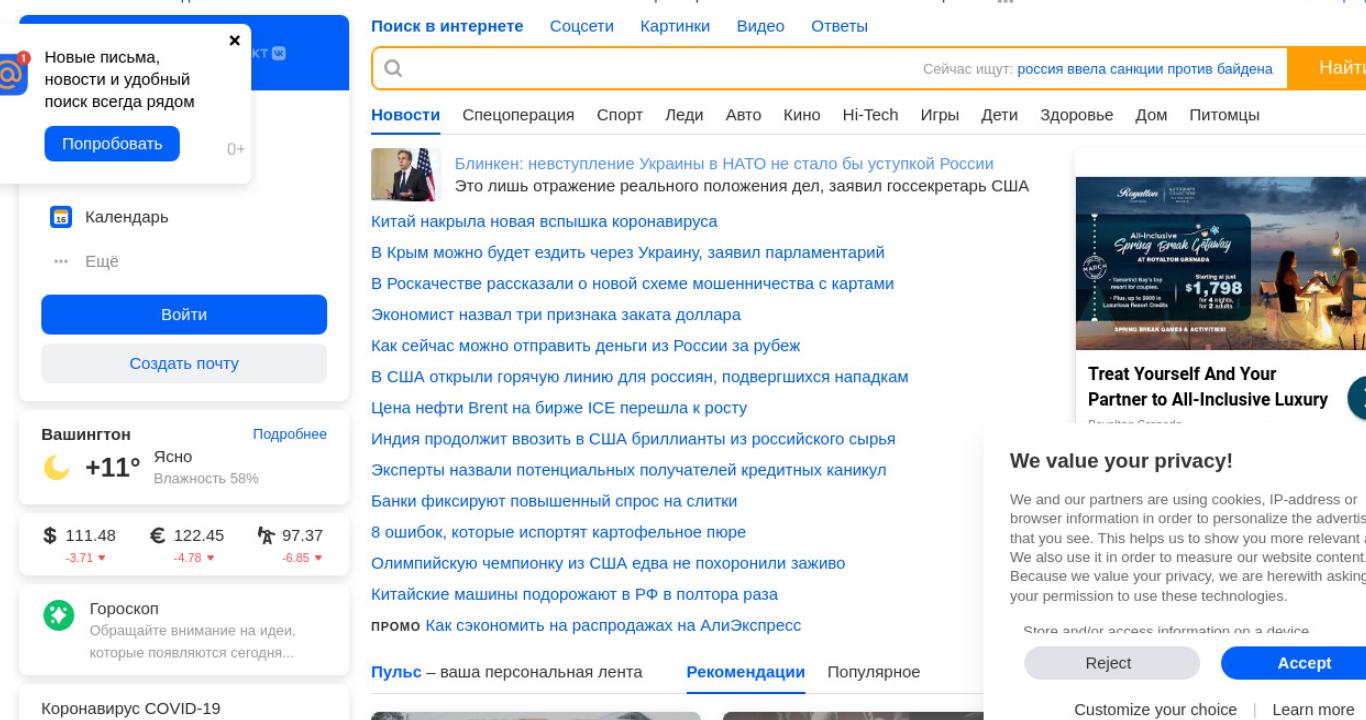Open the Дом news tab
The image size is (1366, 720).
[x=1151, y=115]
